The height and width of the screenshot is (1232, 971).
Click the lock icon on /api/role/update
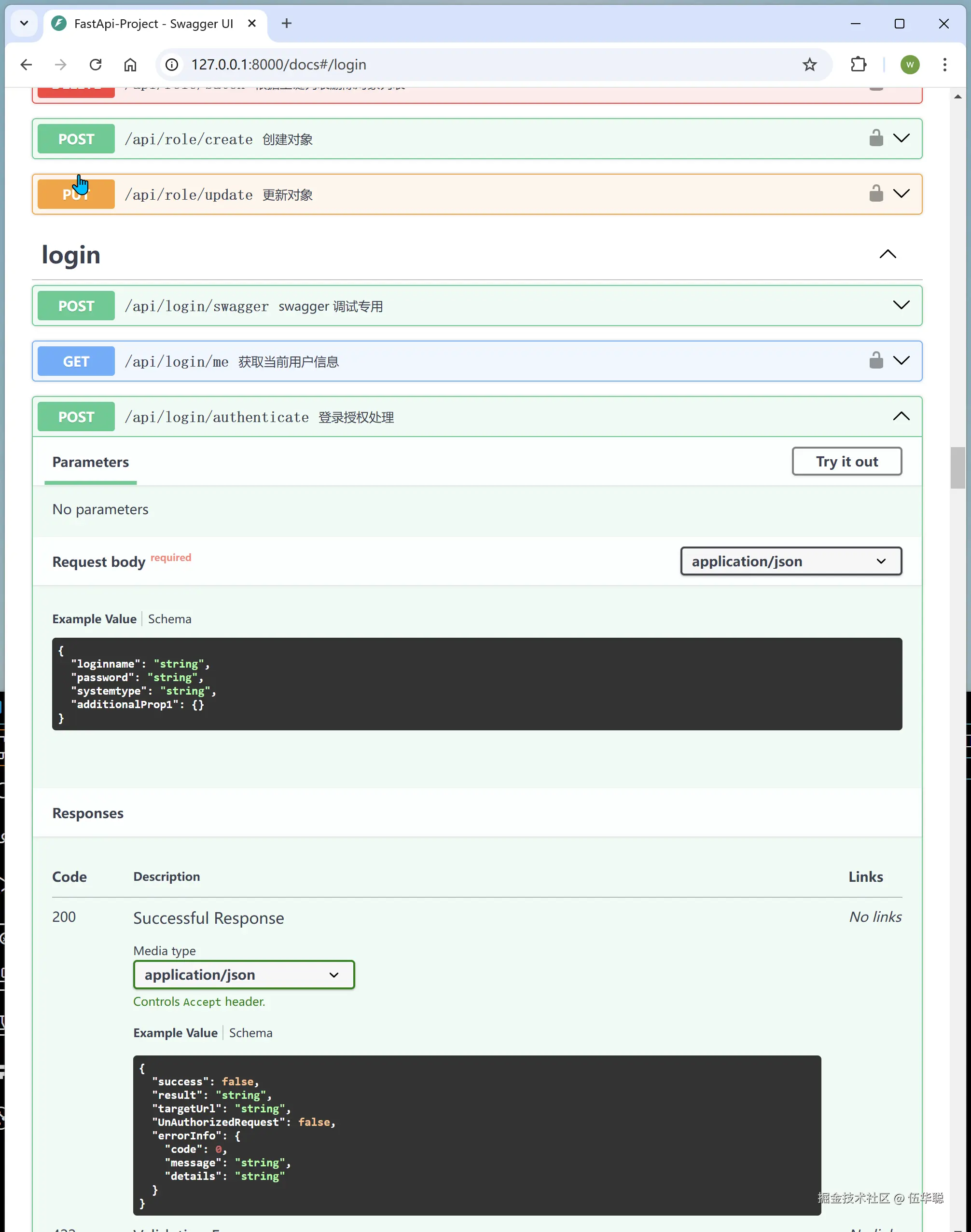coord(876,194)
